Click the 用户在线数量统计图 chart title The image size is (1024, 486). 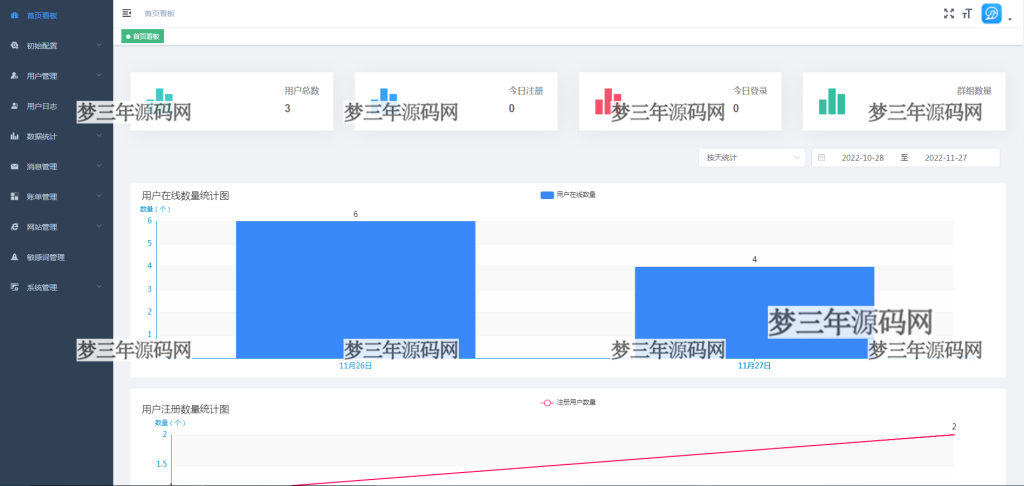point(185,195)
